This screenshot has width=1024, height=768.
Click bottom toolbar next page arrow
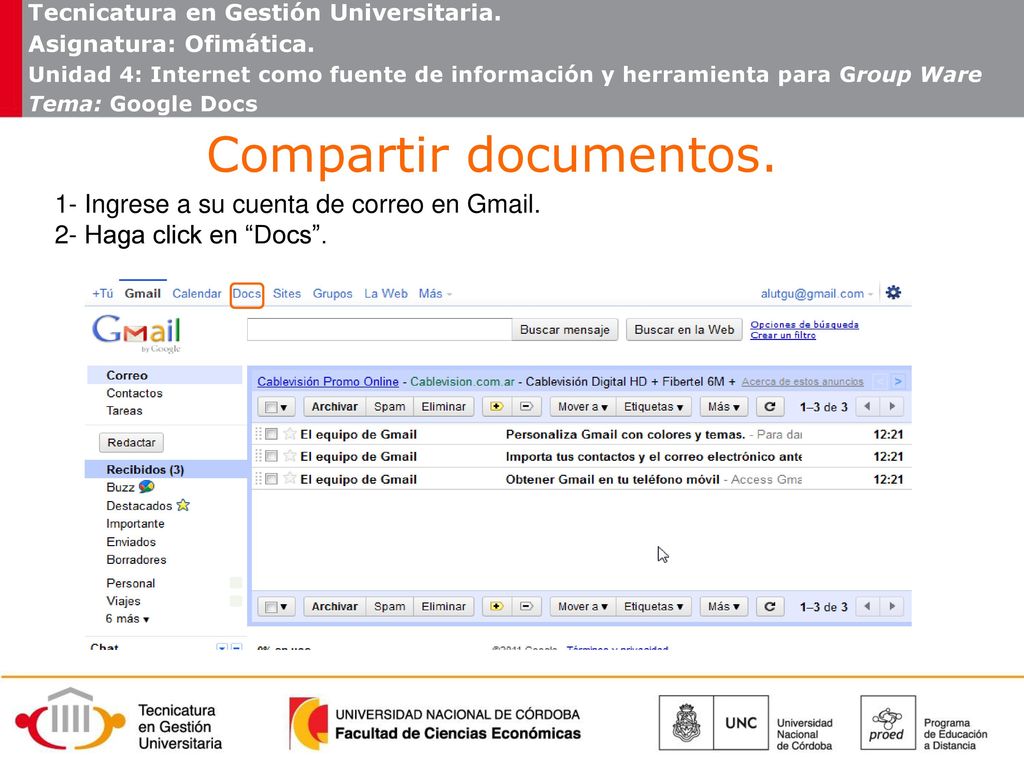(x=892, y=606)
